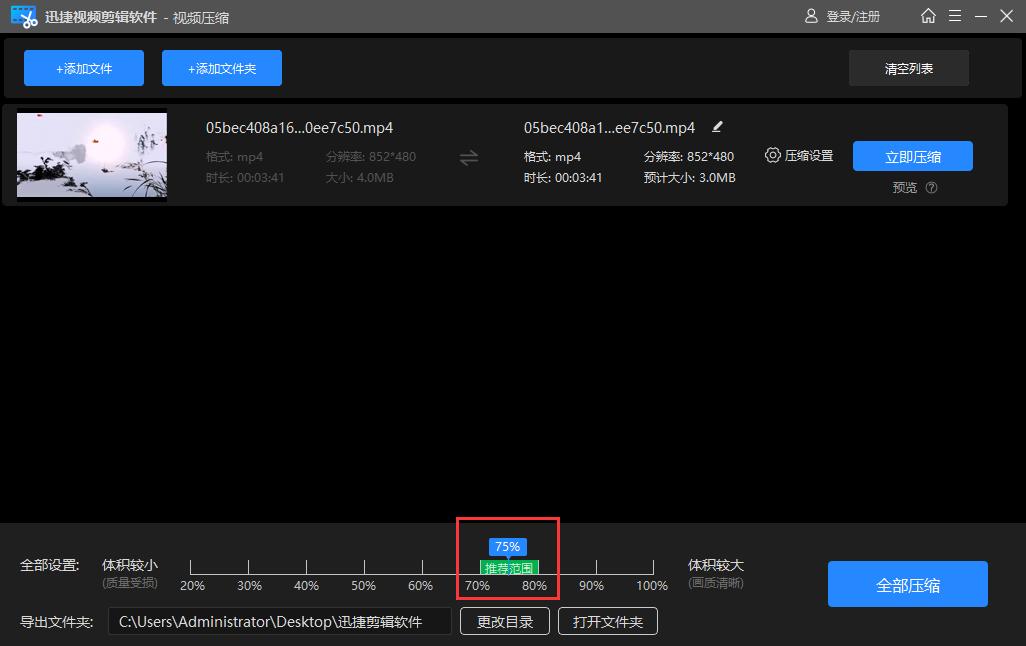
Task: Click the video thumbnail of the file
Action: [x=92, y=155]
